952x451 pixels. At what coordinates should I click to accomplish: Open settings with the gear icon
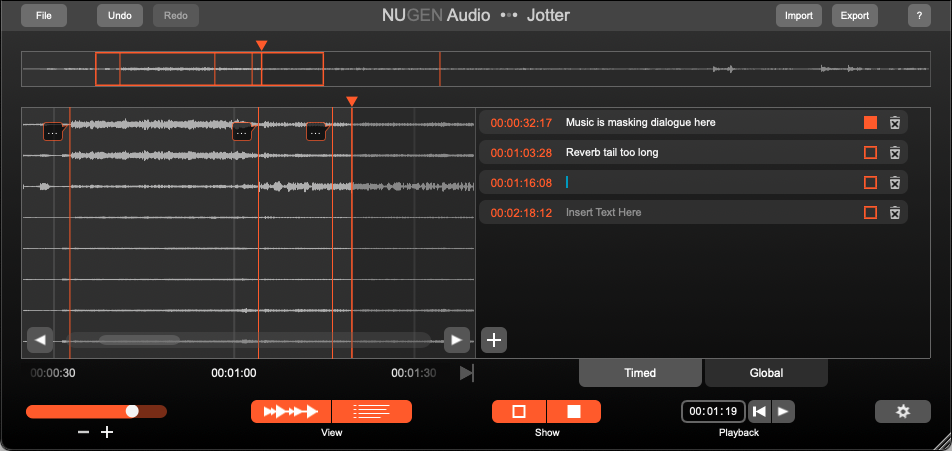click(x=903, y=411)
